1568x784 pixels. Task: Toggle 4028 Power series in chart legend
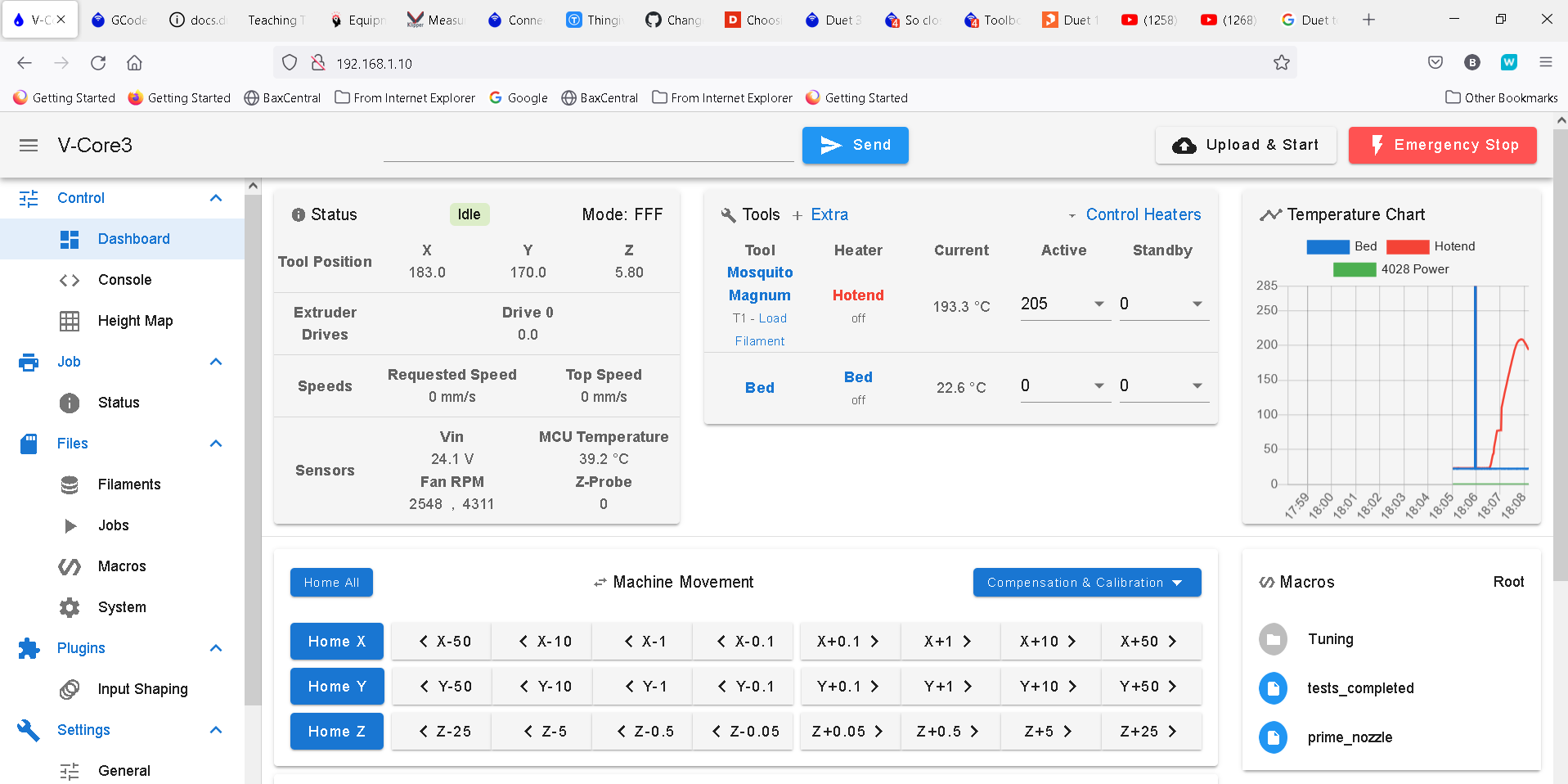point(1391,269)
